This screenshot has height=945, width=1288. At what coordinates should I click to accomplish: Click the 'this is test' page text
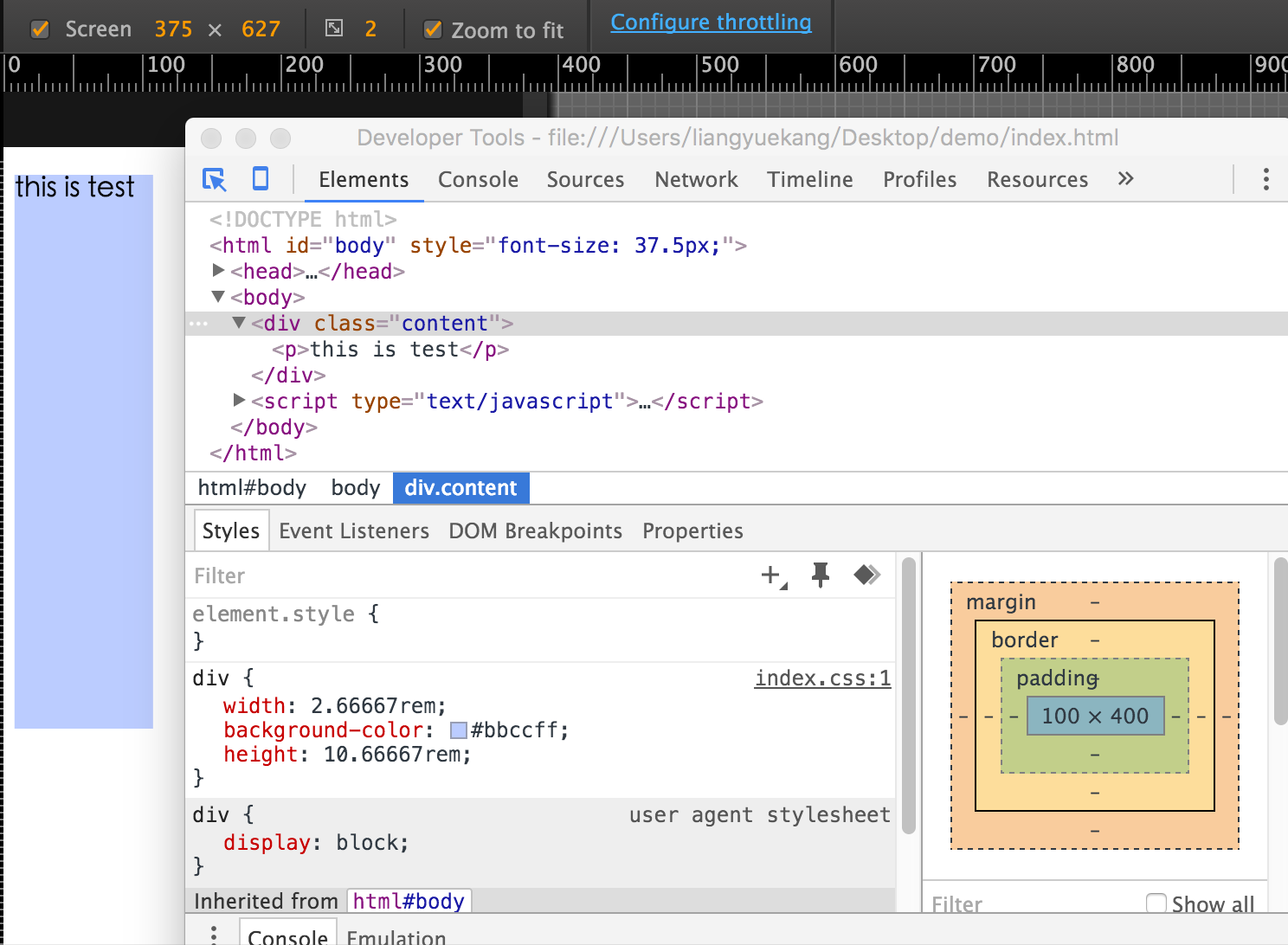(75, 187)
